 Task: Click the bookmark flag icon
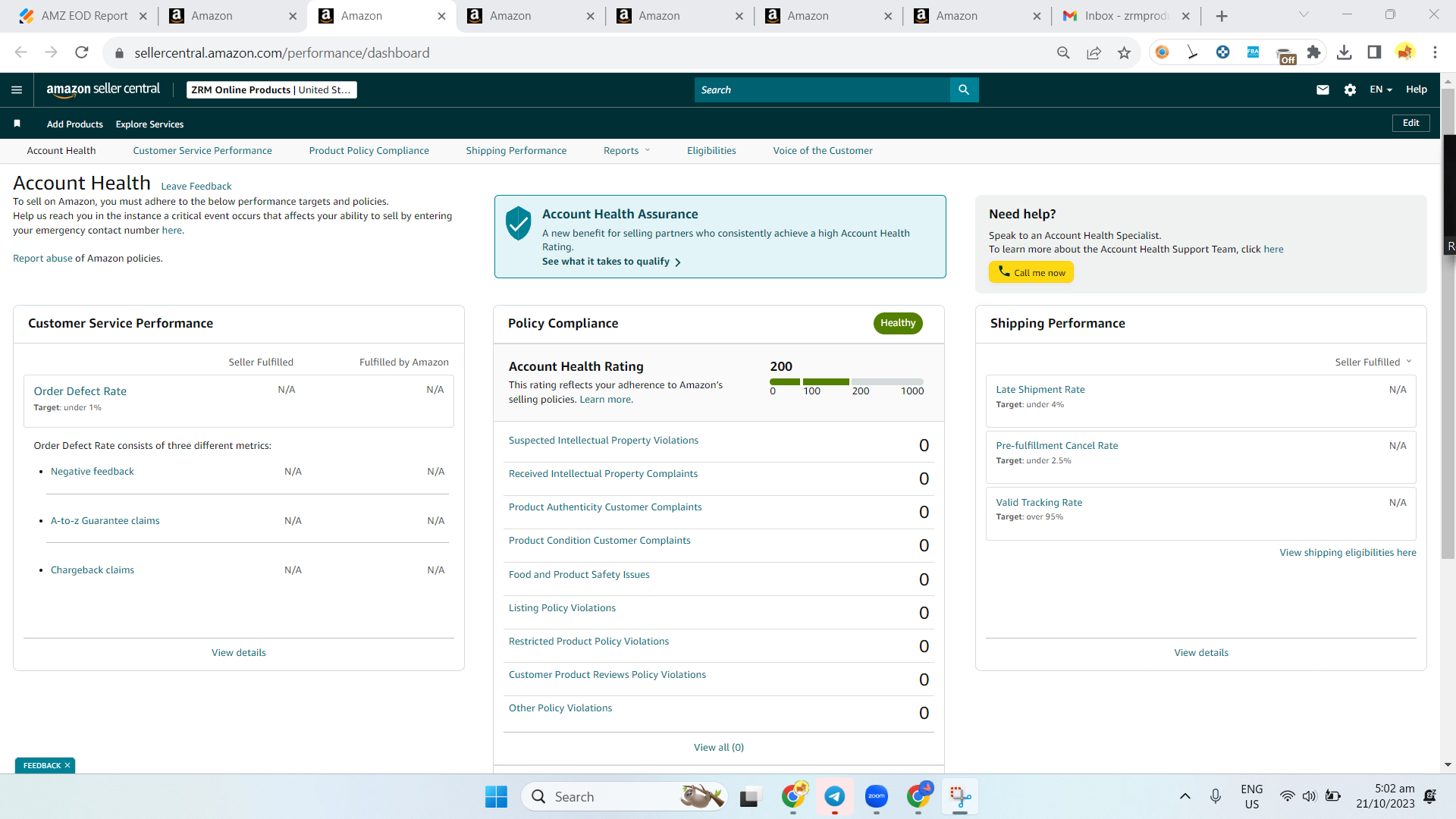pyautogui.click(x=17, y=124)
